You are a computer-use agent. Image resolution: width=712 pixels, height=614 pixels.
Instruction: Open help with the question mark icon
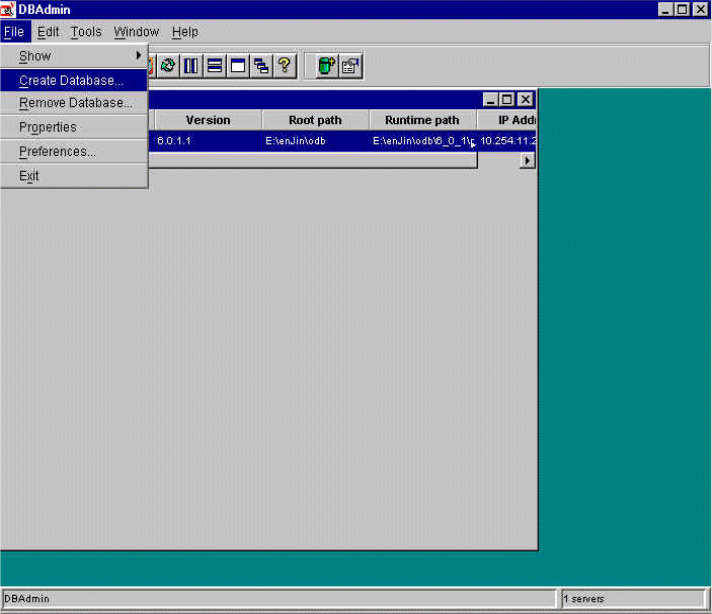tap(285, 66)
